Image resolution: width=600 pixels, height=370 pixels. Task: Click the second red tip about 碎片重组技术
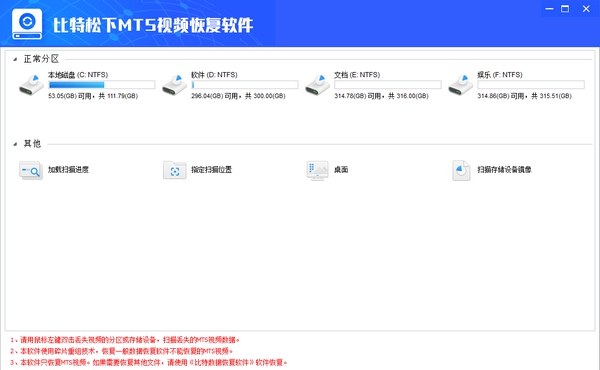click(x=121, y=351)
